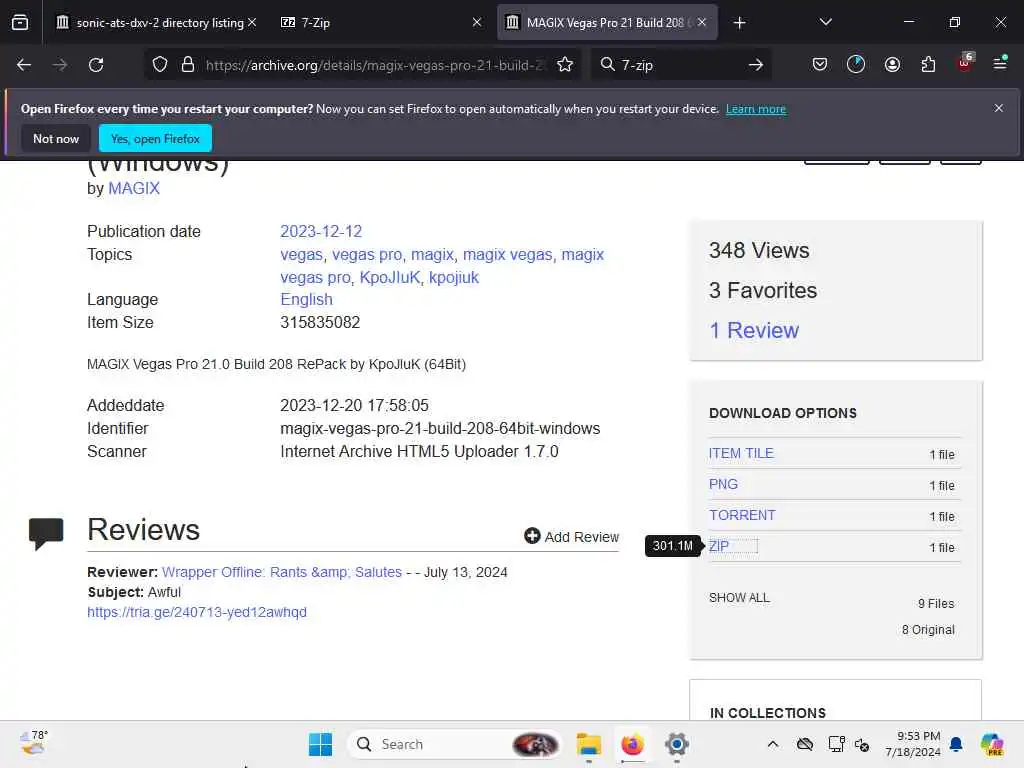This screenshot has height=768, width=1024.
Task: Bookmark this page with star icon
Action: click(x=565, y=65)
